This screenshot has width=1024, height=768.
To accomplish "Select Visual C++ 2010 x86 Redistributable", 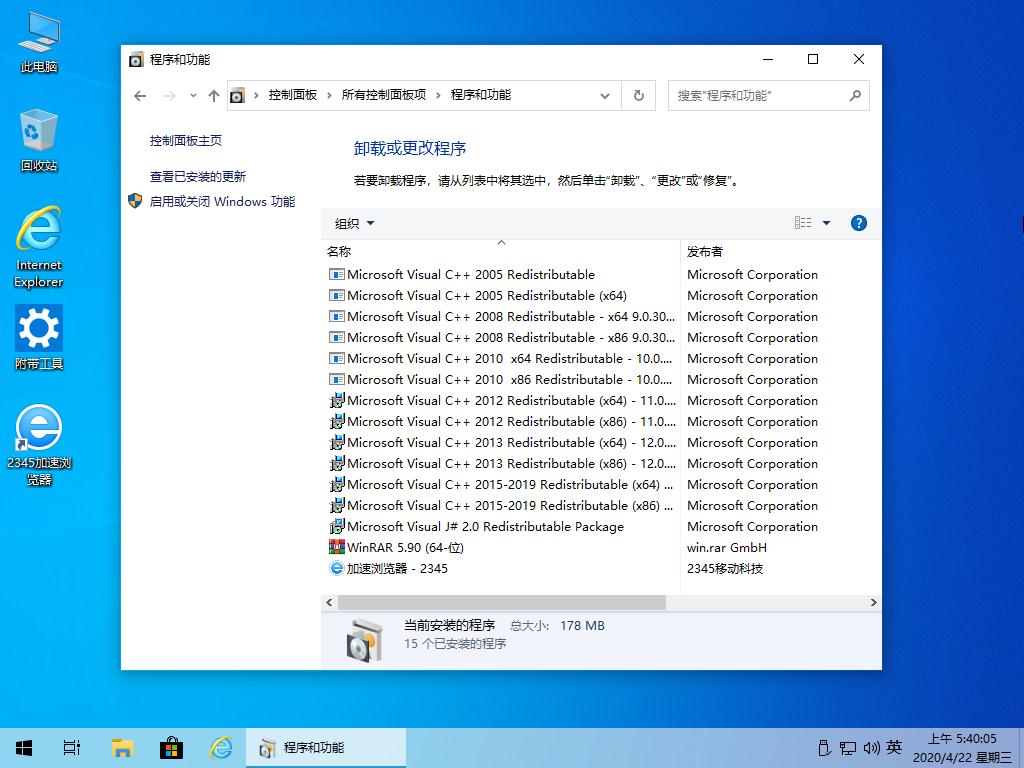I will (x=500, y=379).
